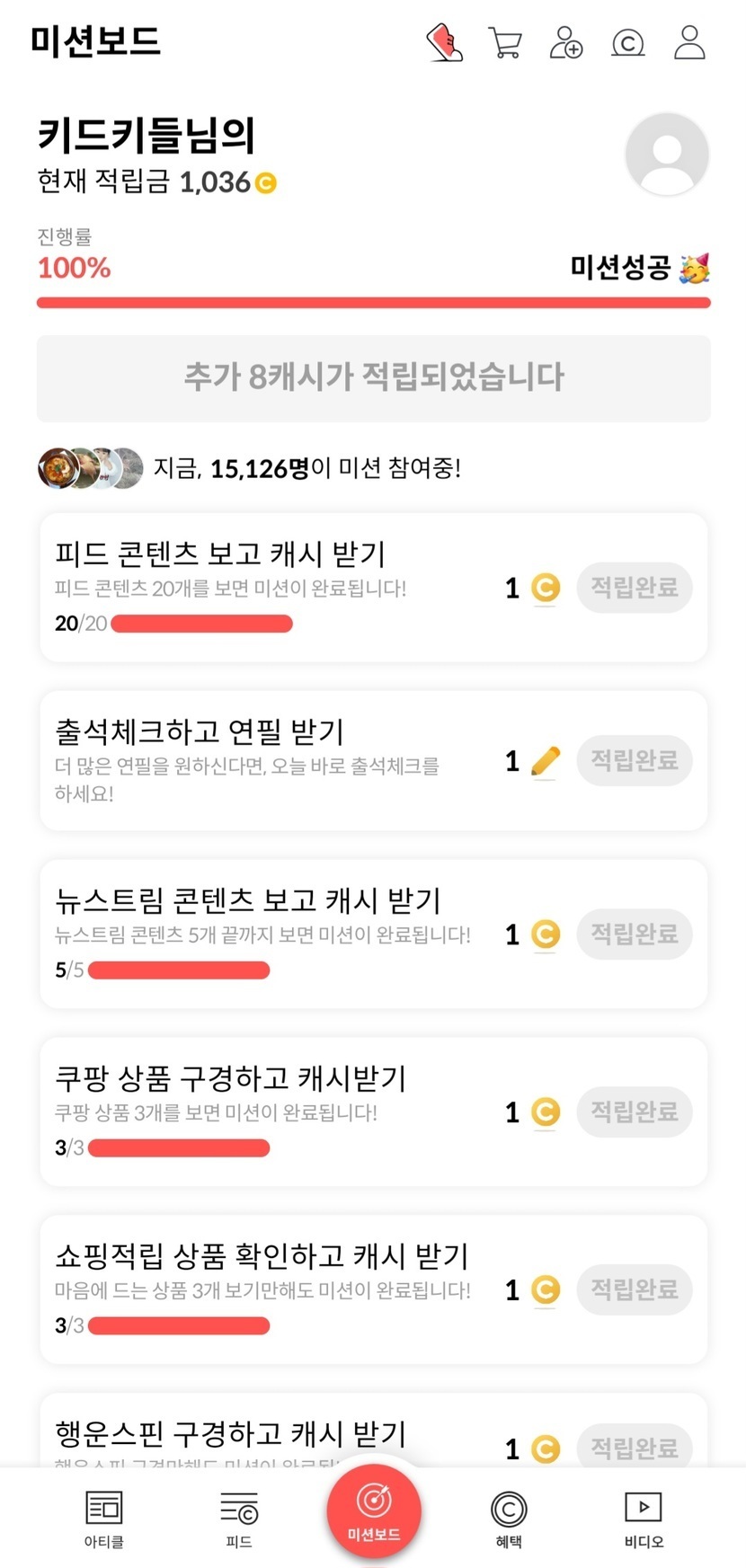Screen dimensions: 746x1568
Task: Tap the invite friend icon
Action: [566, 42]
